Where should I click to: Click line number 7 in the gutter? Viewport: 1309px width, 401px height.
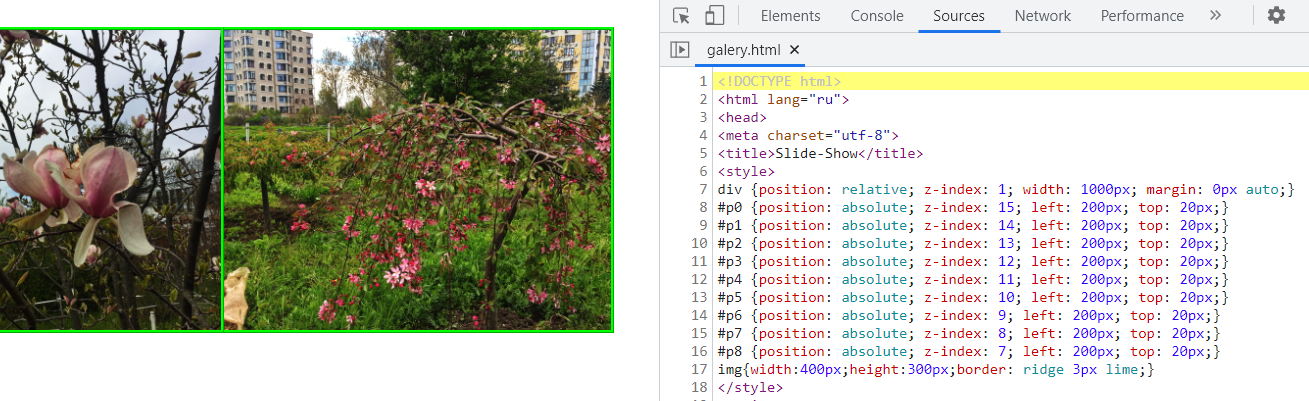[x=703, y=189]
